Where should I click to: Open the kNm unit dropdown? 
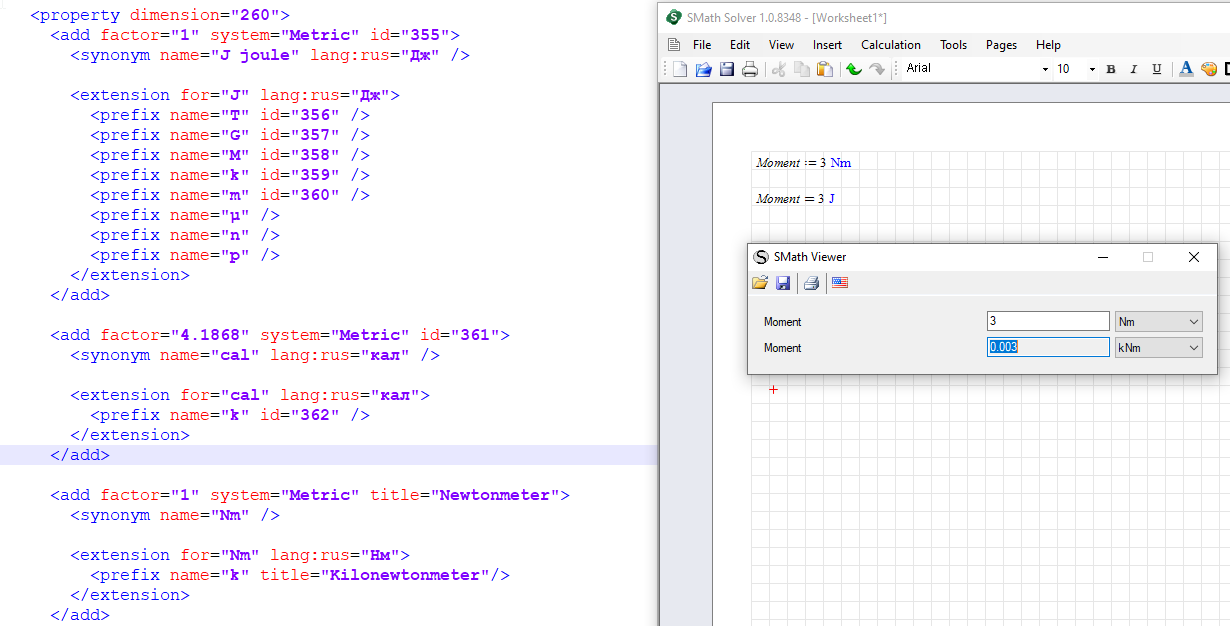click(x=1159, y=348)
